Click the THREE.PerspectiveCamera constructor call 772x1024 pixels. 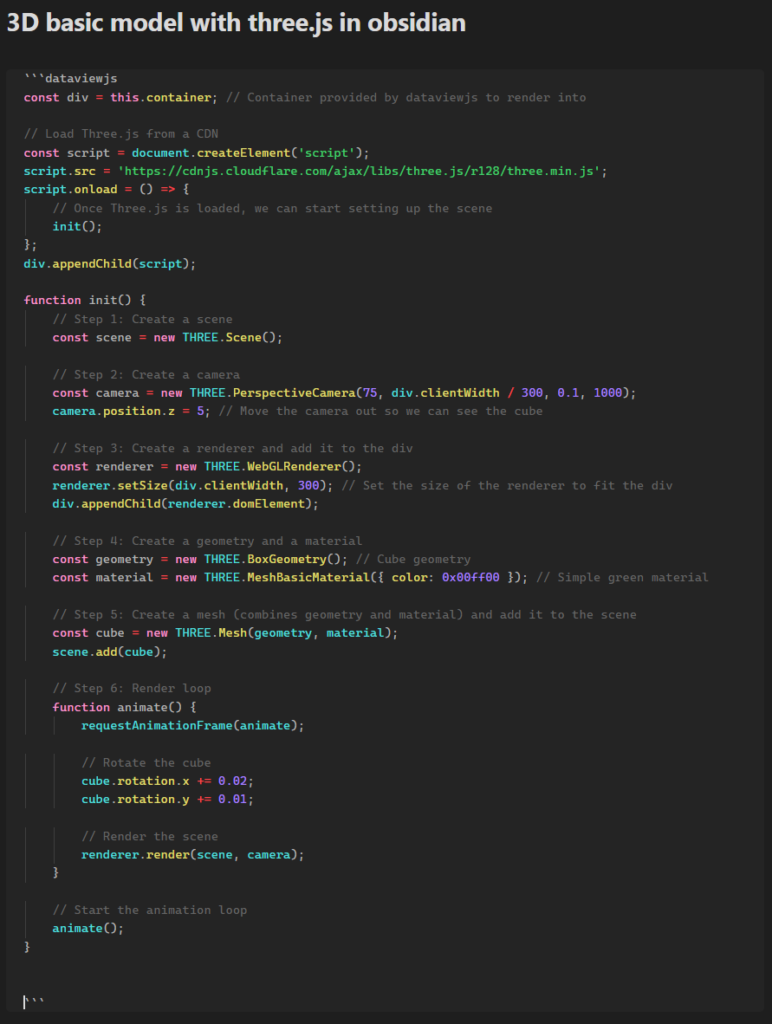[409, 393]
